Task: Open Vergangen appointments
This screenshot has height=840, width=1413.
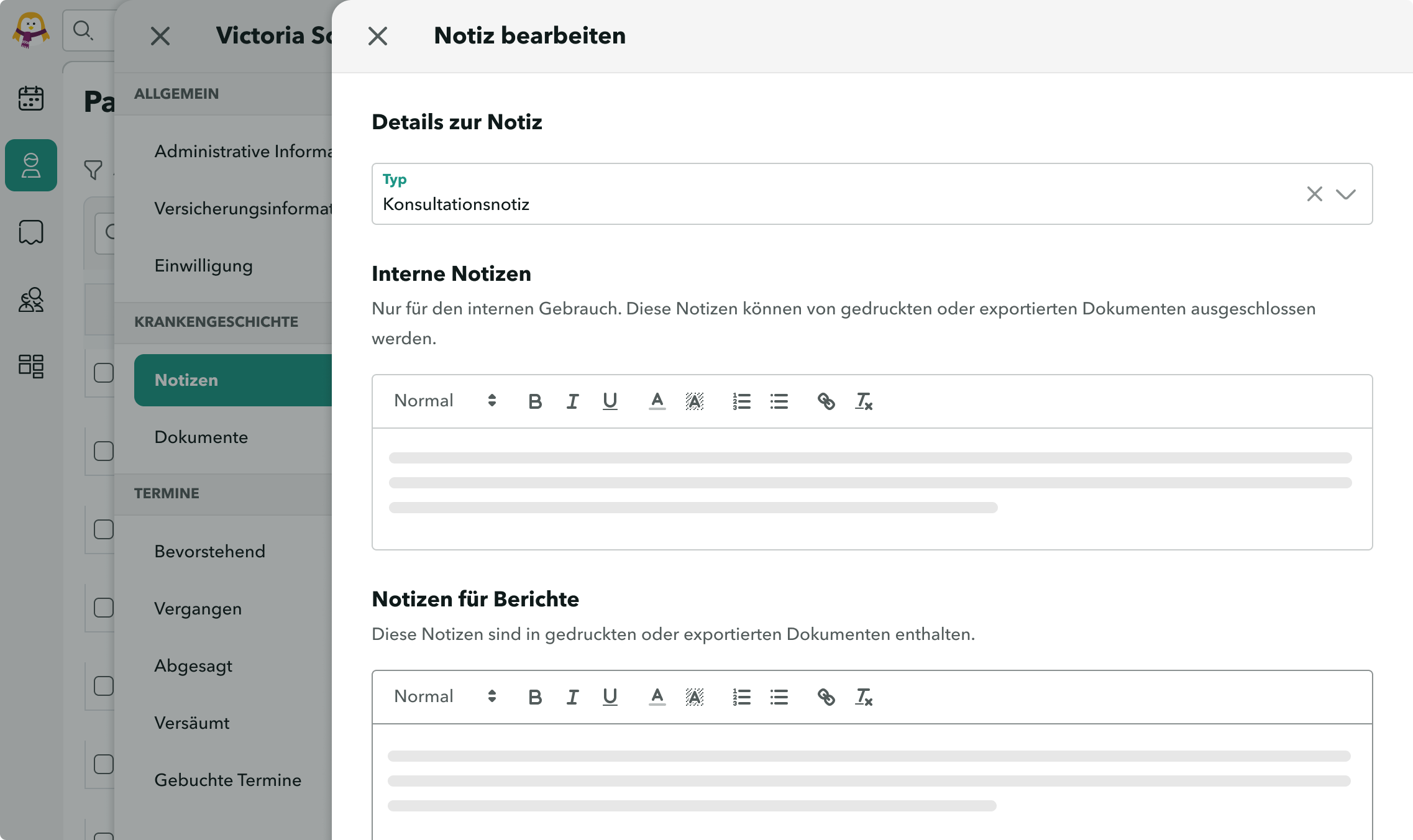Action: point(233,608)
